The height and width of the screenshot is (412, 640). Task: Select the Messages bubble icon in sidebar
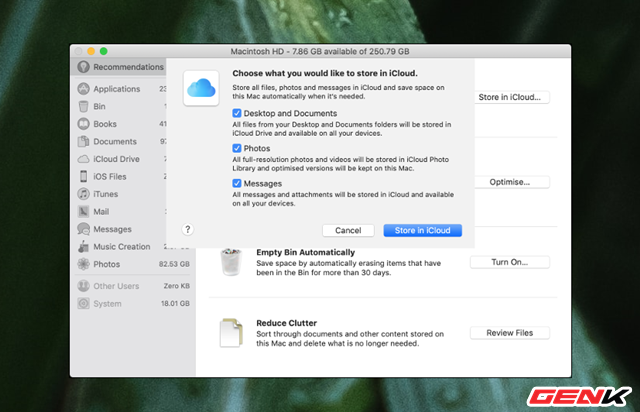[x=83, y=229]
